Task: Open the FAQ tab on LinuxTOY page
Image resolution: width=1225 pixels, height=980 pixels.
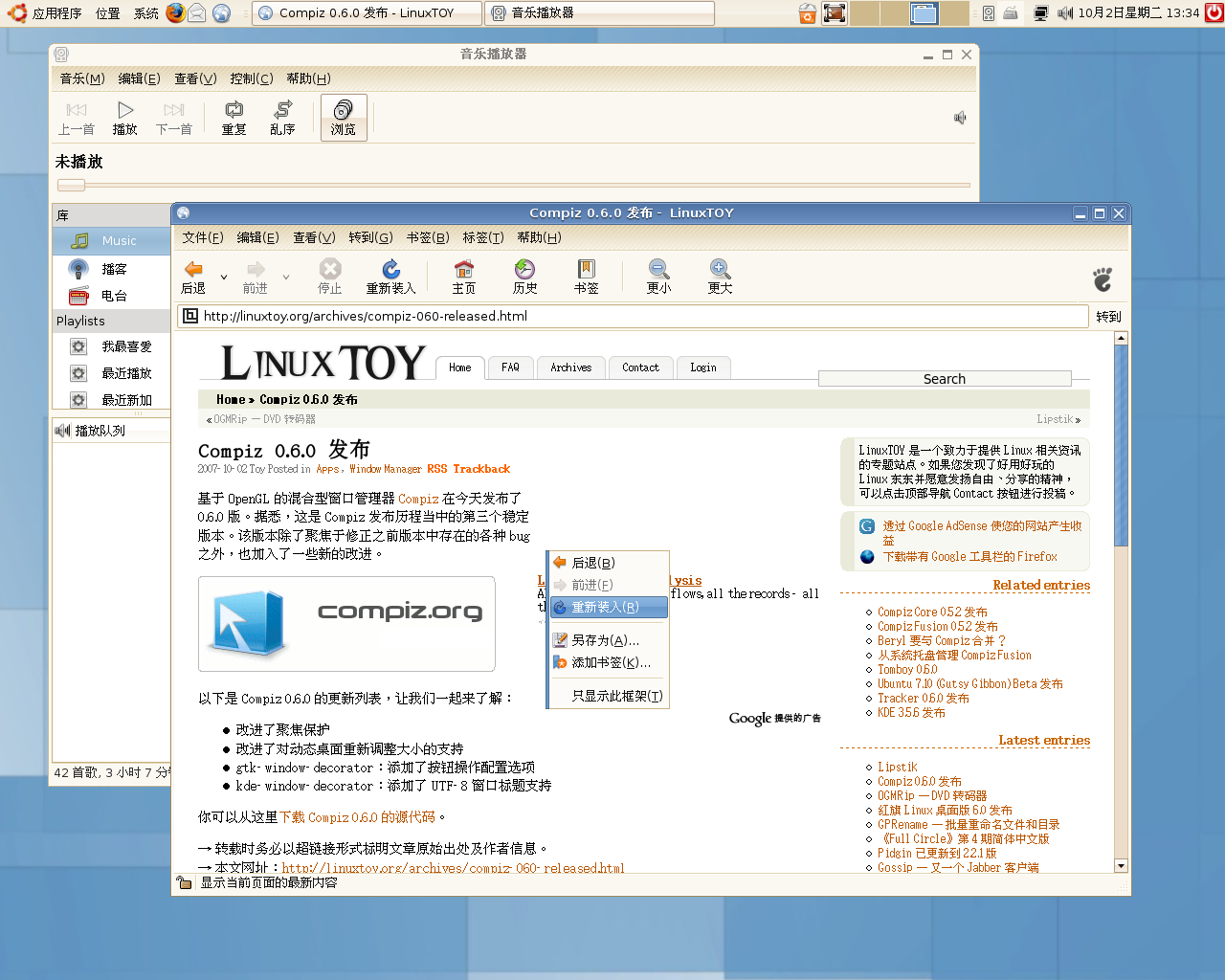Action: click(x=510, y=367)
